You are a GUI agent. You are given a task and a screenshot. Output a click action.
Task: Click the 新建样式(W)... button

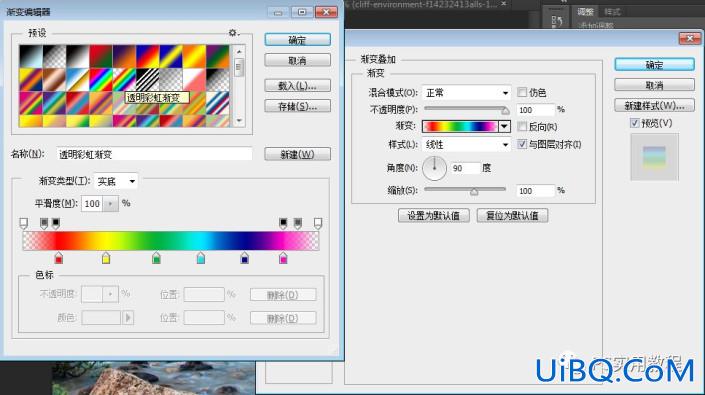[x=654, y=106]
